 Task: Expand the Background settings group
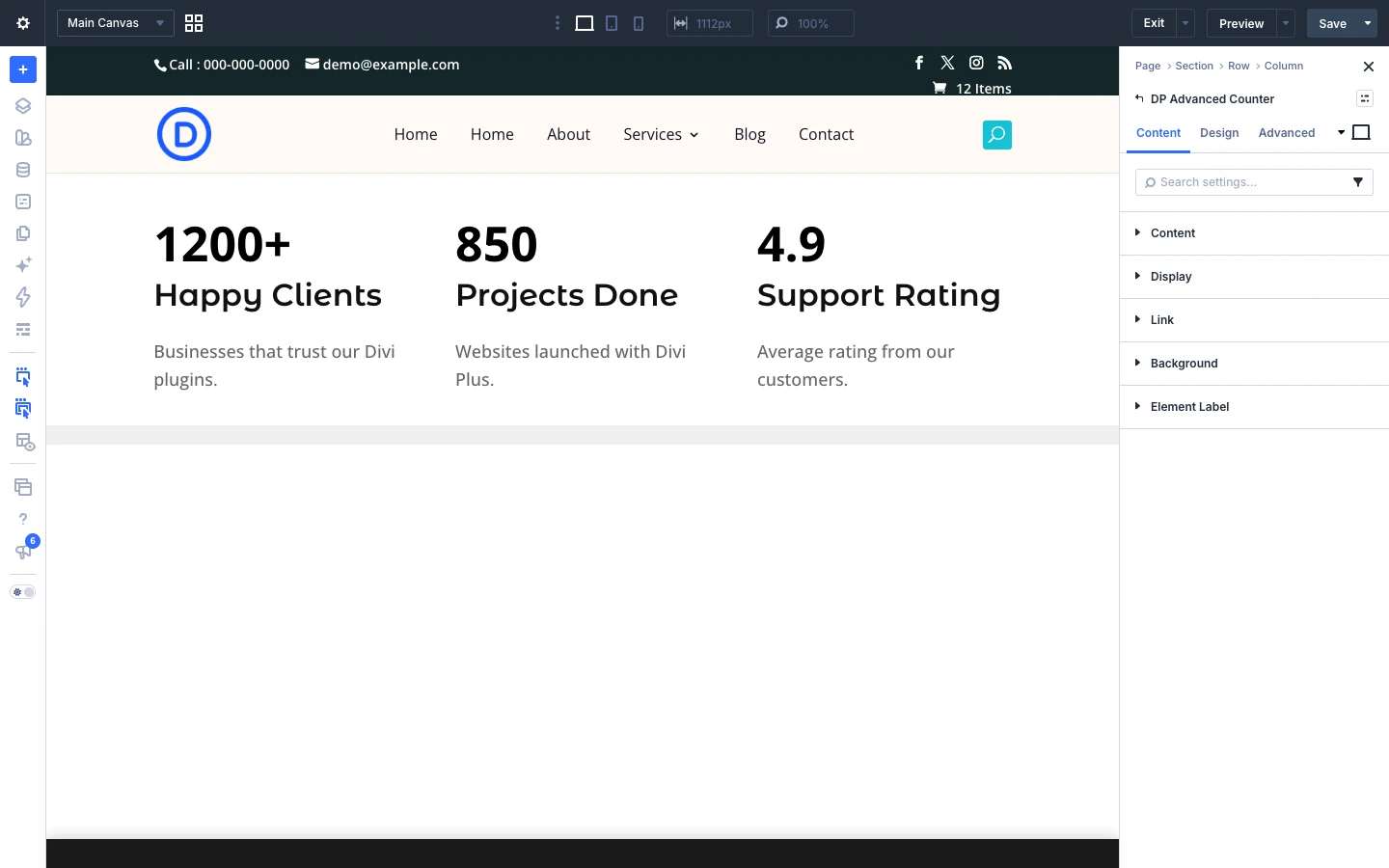[x=1254, y=364]
